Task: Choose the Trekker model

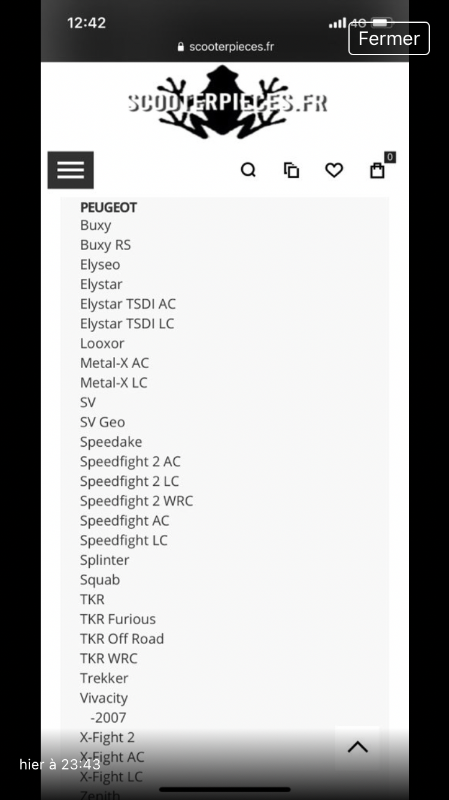Action: (104, 678)
